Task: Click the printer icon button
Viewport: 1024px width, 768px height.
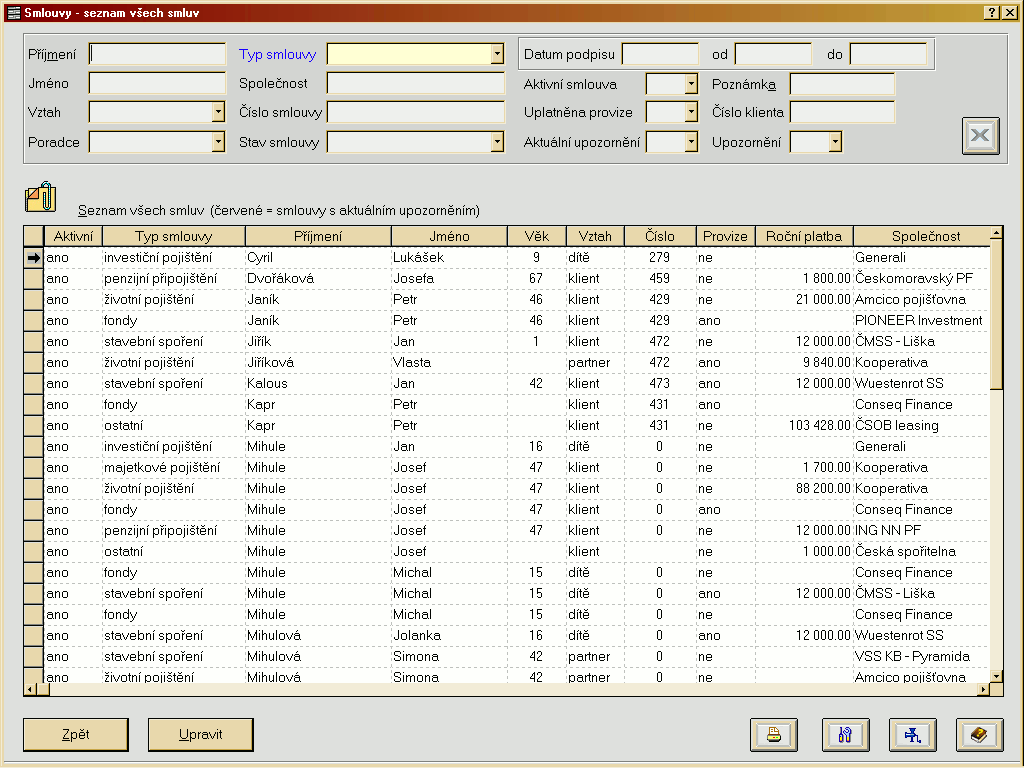Action: [773, 734]
